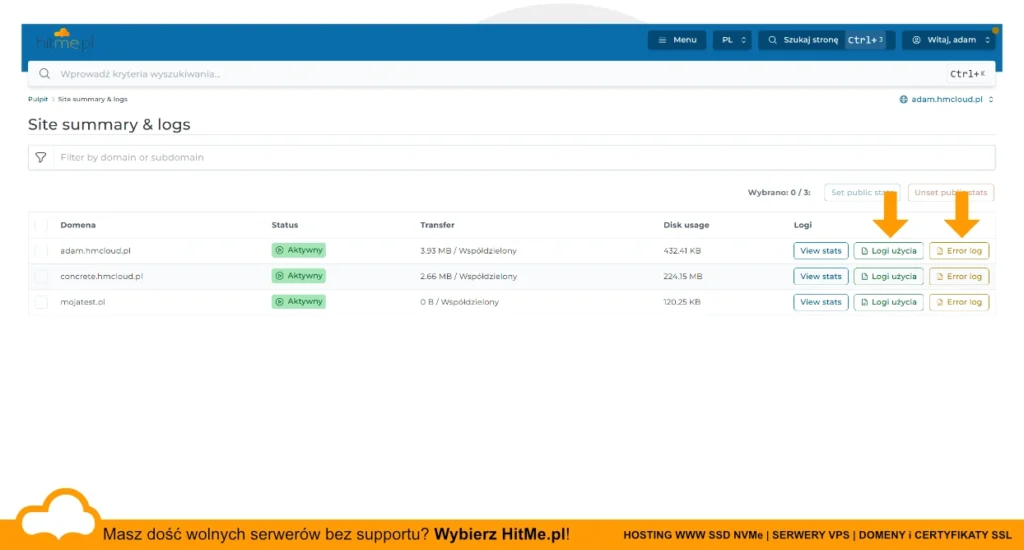
Task: Click the 3.93 MB / Współdzielony transfer value
Action: [468, 251]
